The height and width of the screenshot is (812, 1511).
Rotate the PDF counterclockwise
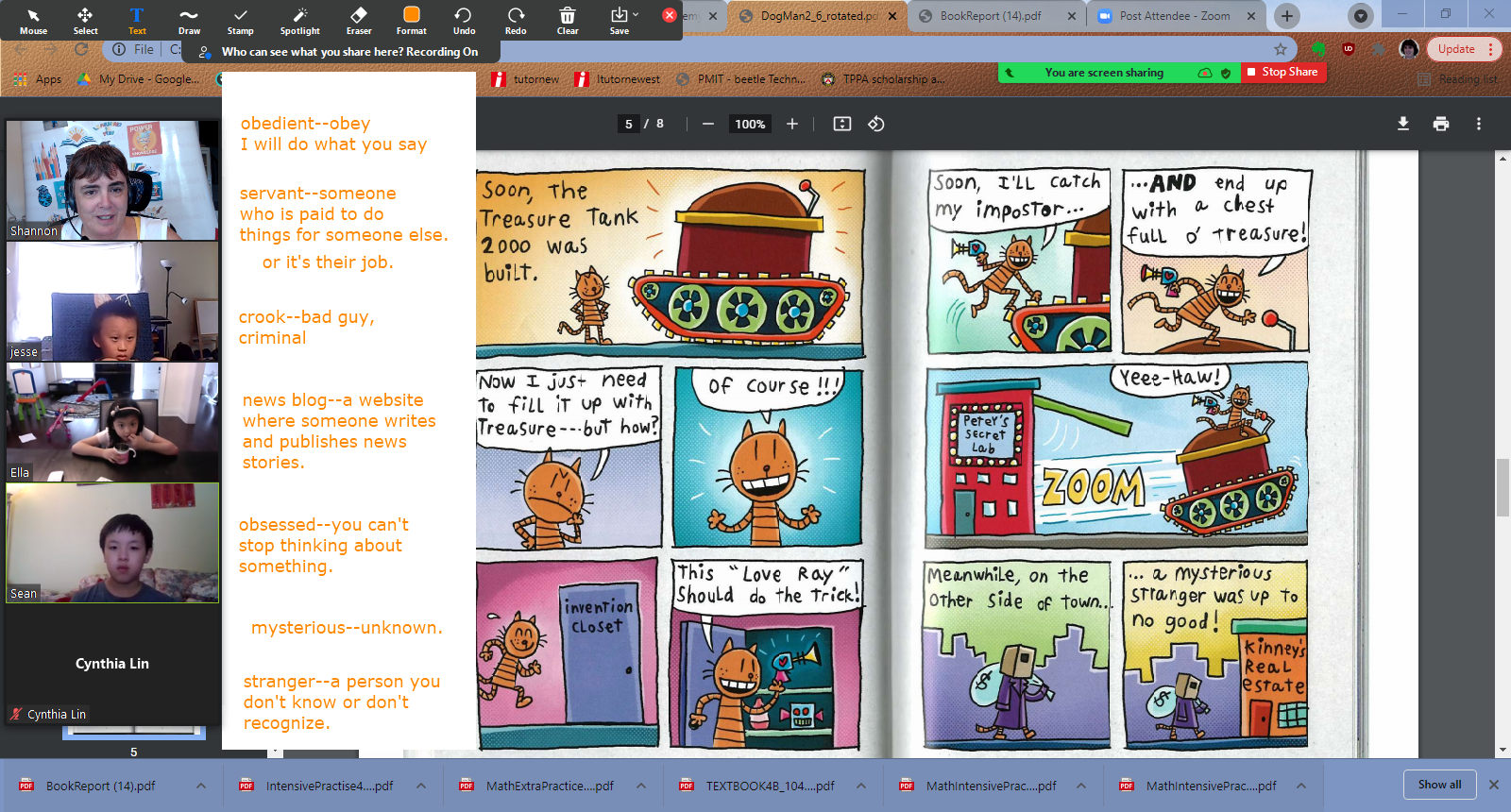click(x=876, y=124)
